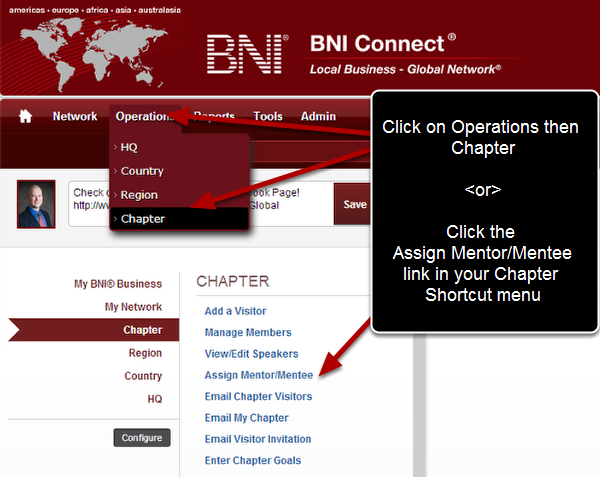This screenshot has width=600, height=477.
Task: Click the Configure button
Action: tap(141, 438)
